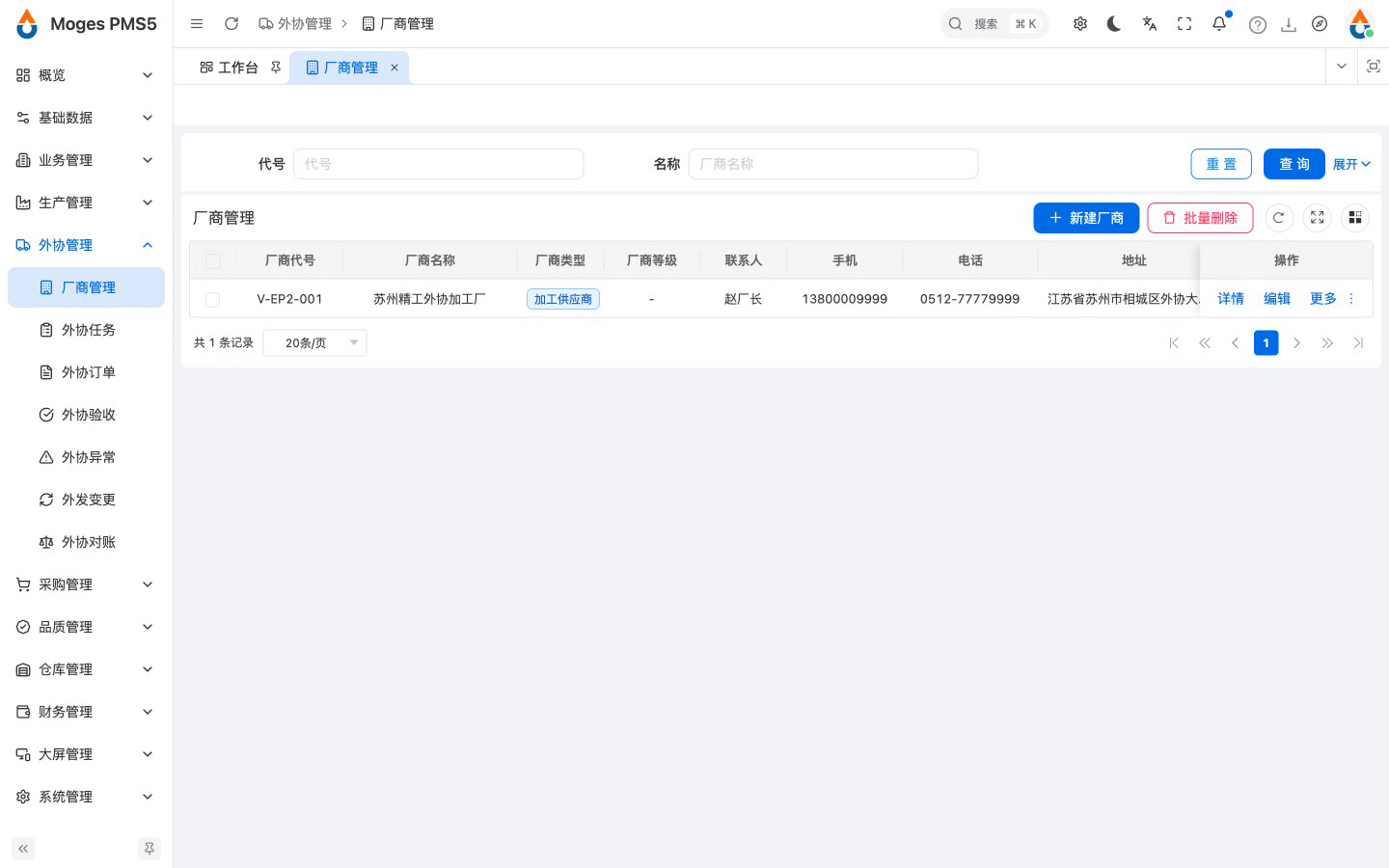The image size is (1389, 868).
Task: Open table column settings grid icon
Action: click(1355, 218)
